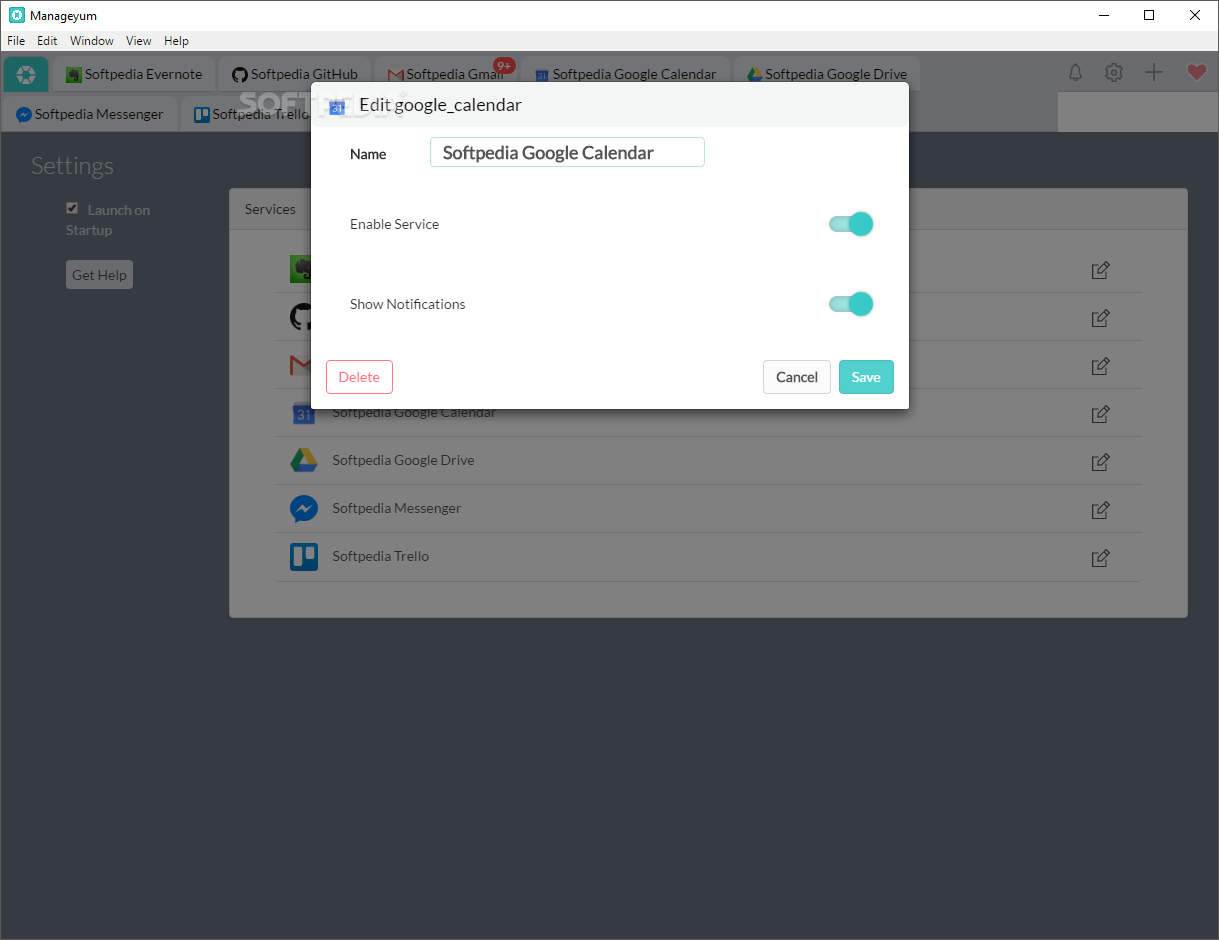Switch to the Softpedia Trello tab
Image resolution: width=1219 pixels, height=940 pixels.
coord(247,114)
